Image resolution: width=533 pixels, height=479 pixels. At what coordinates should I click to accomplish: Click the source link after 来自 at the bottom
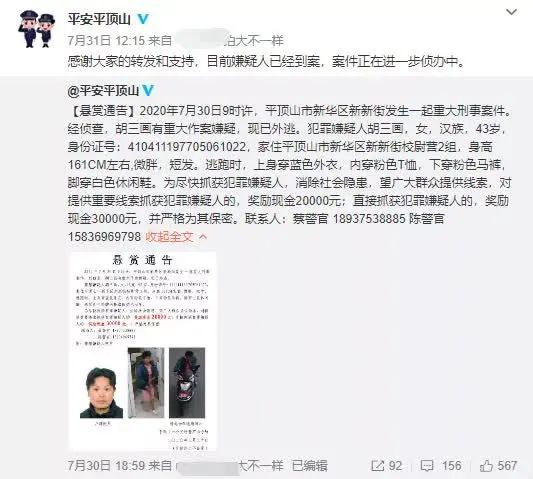[x=230, y=466]
